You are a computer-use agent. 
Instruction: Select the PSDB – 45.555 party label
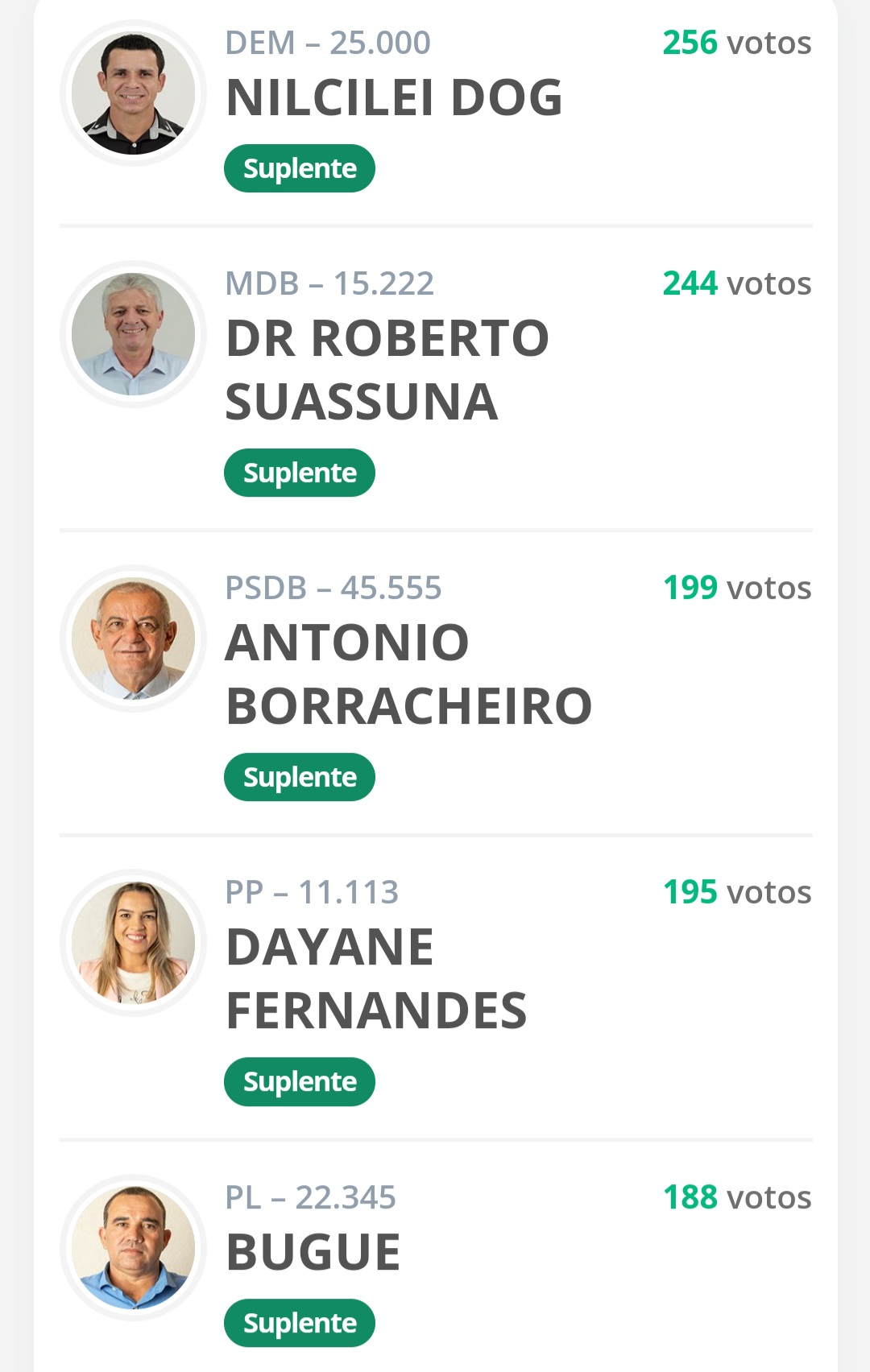pos(333,588)
